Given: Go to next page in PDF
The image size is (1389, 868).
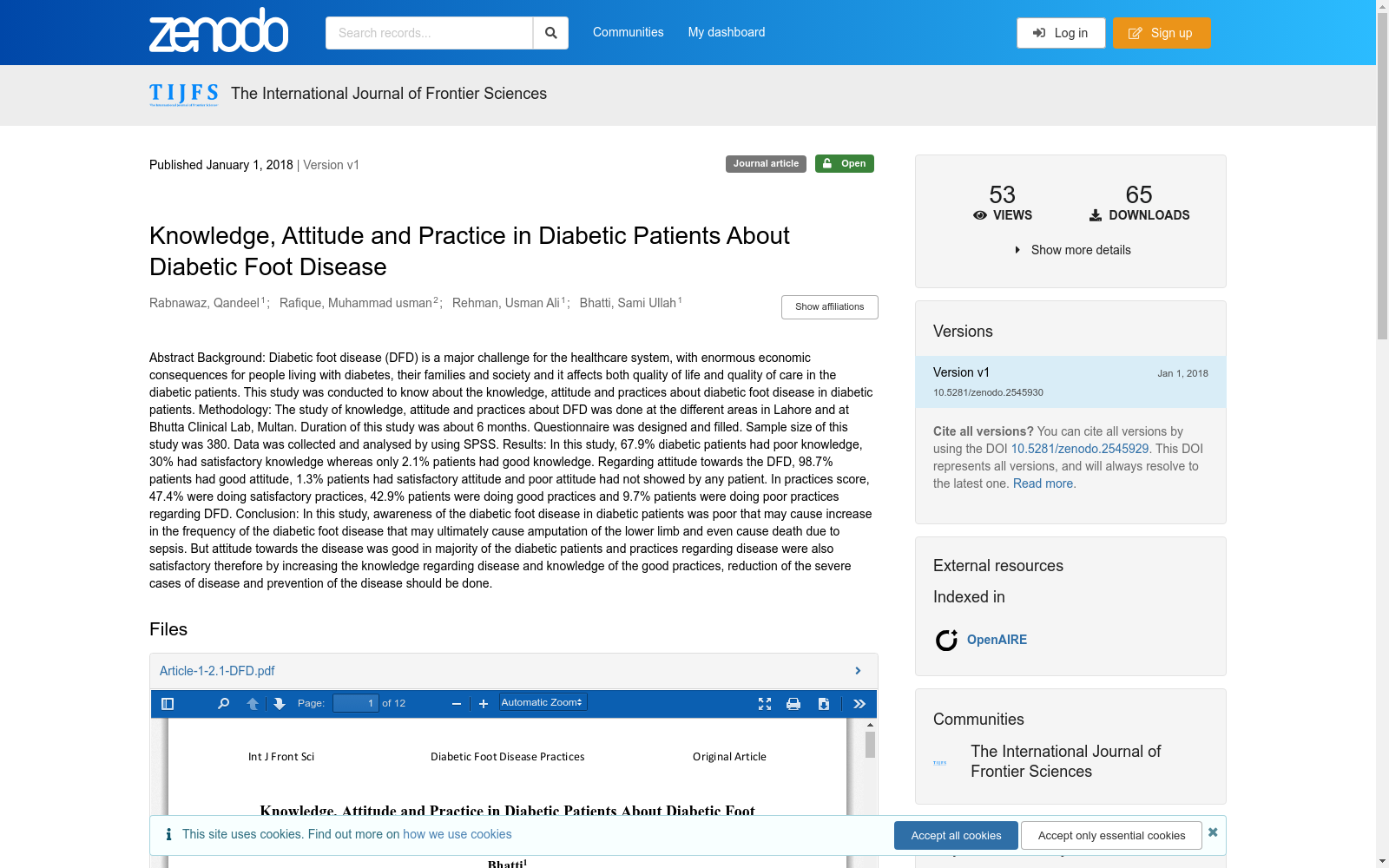Looking at the screenshot, I should pyautogui.click(x=280, y=704).
